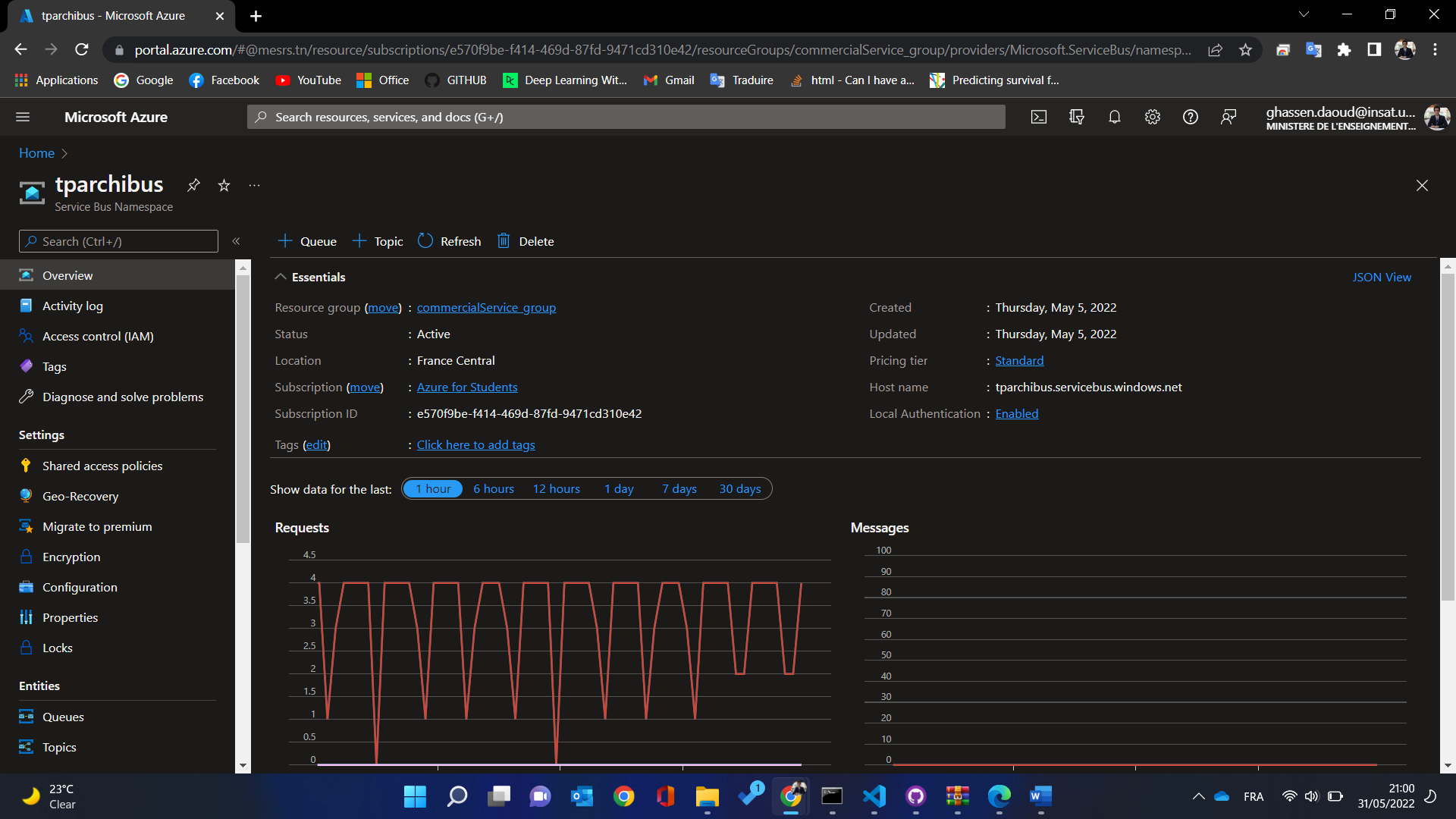Open Windows Start menu
The image size is (1456, 819).
415,795
